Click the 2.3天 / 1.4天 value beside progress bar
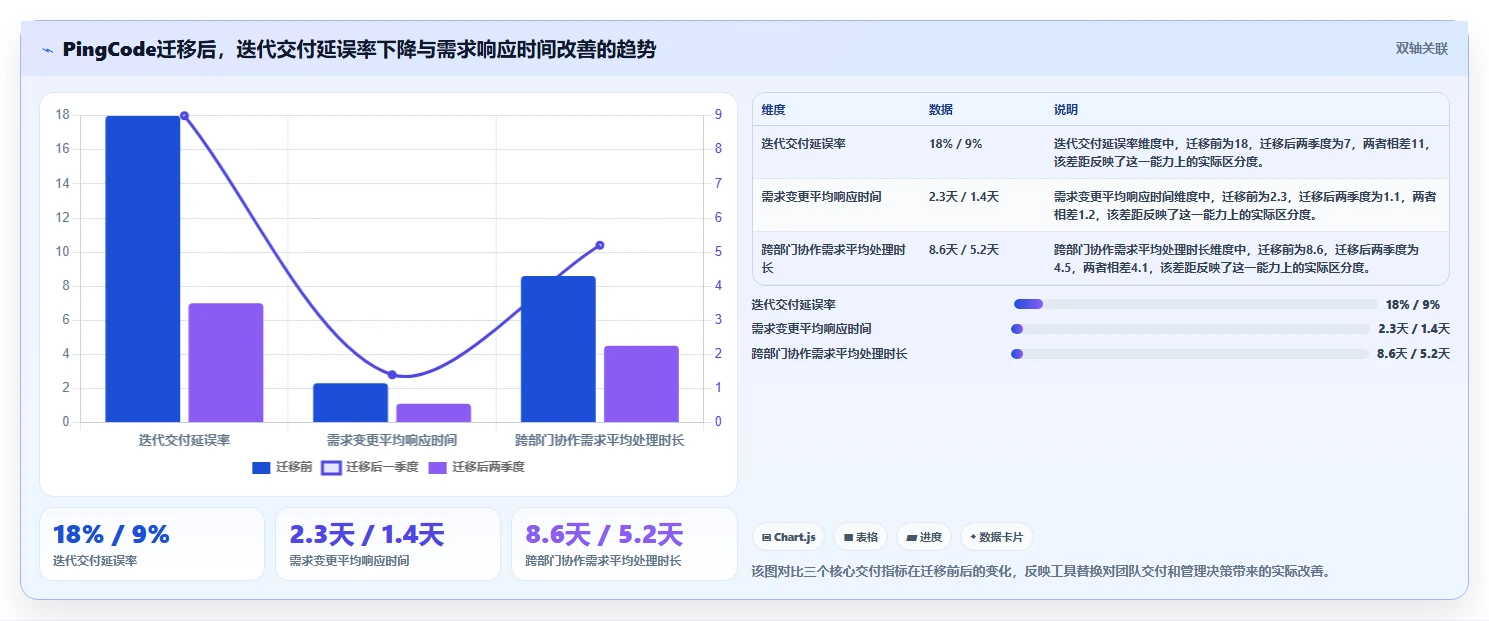The width and height of the screenshot is (1489, 621). (1414, 329)
